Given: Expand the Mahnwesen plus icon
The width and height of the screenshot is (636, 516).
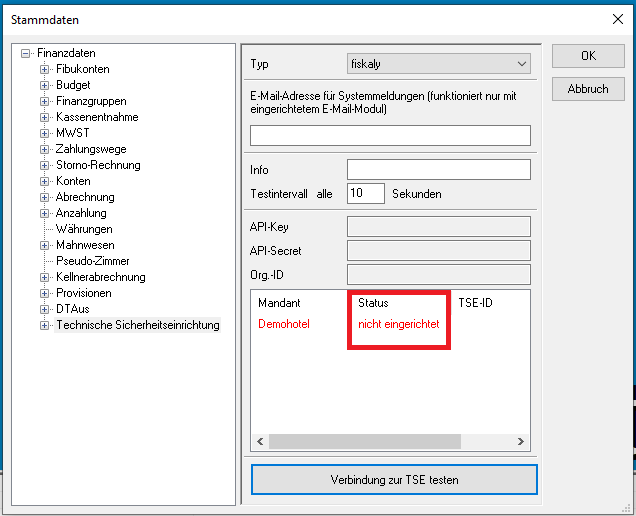Looking at the screenshot, I should pos(44,245).
